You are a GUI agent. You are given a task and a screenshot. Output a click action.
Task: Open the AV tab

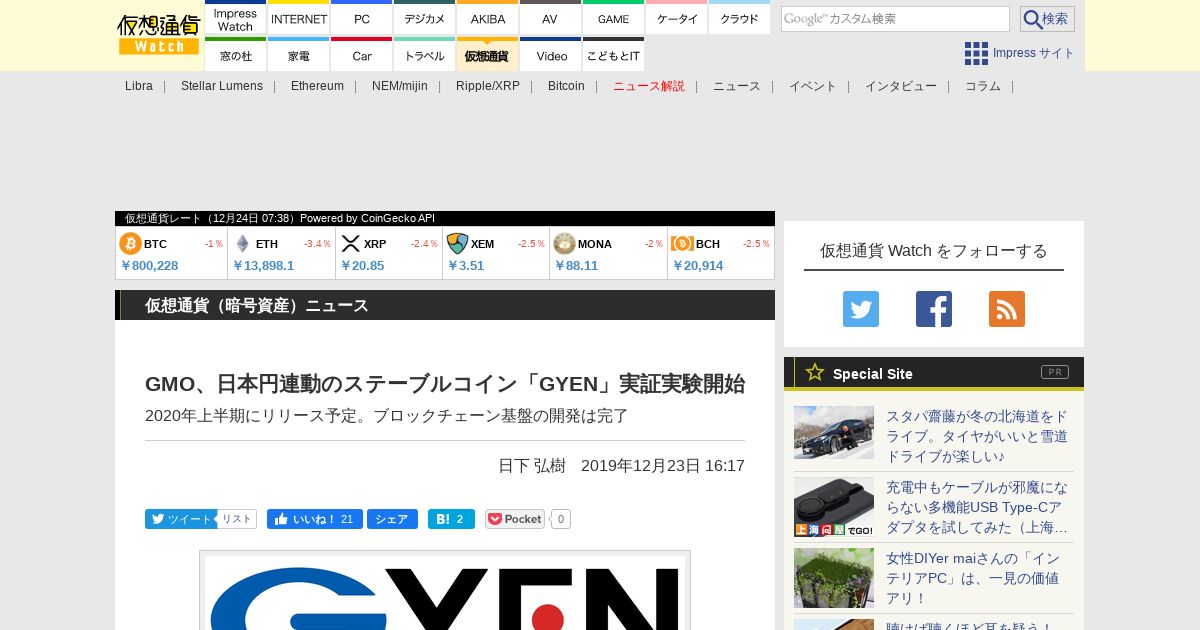click(x=550, y=19)
